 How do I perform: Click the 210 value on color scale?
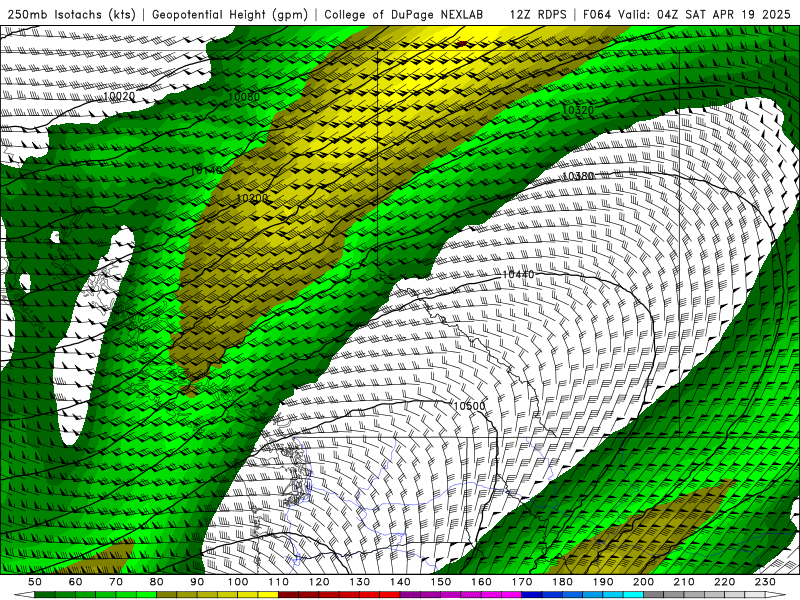pos(684,582)
